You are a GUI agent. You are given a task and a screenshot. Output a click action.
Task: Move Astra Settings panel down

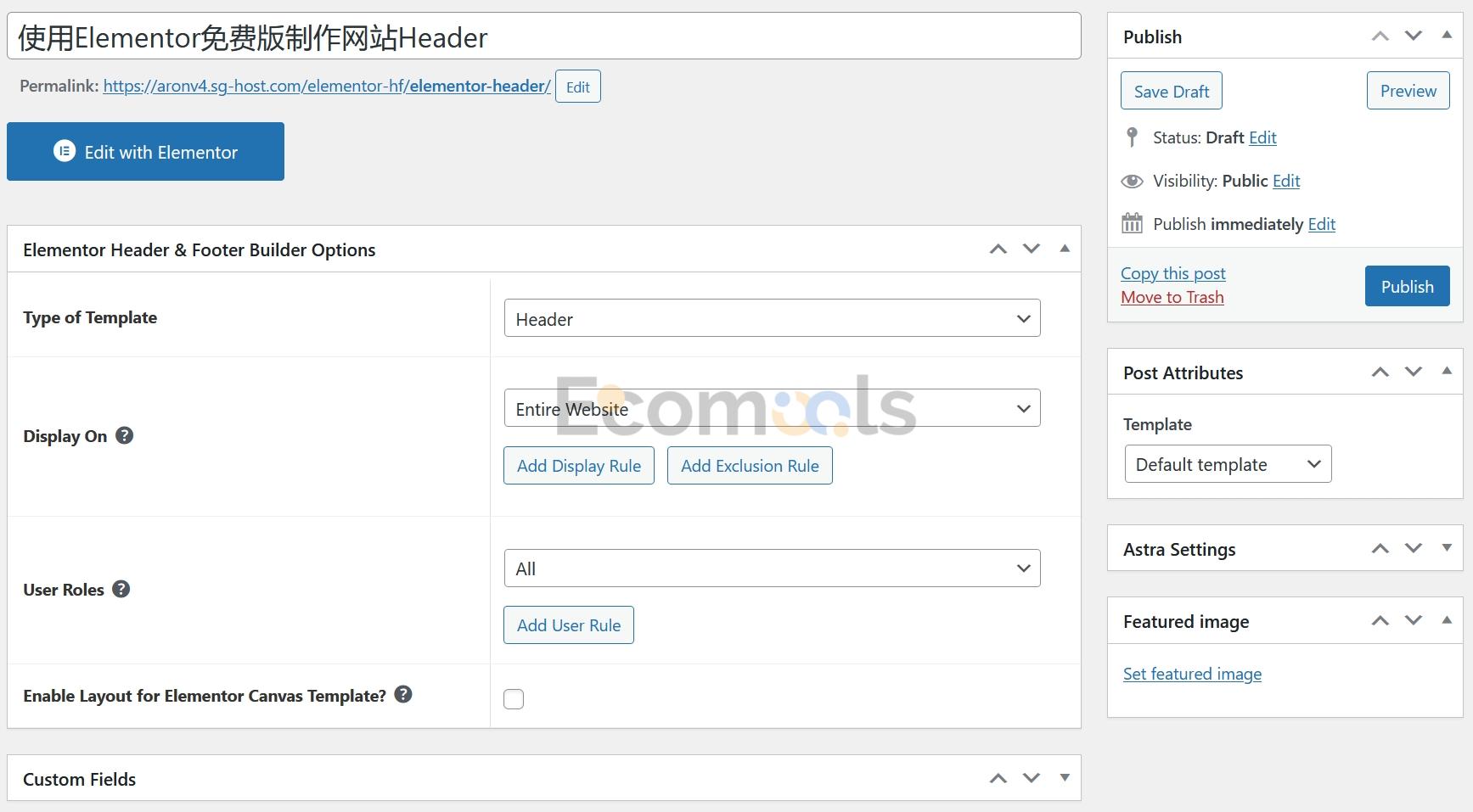click(x=1414, y=548)
